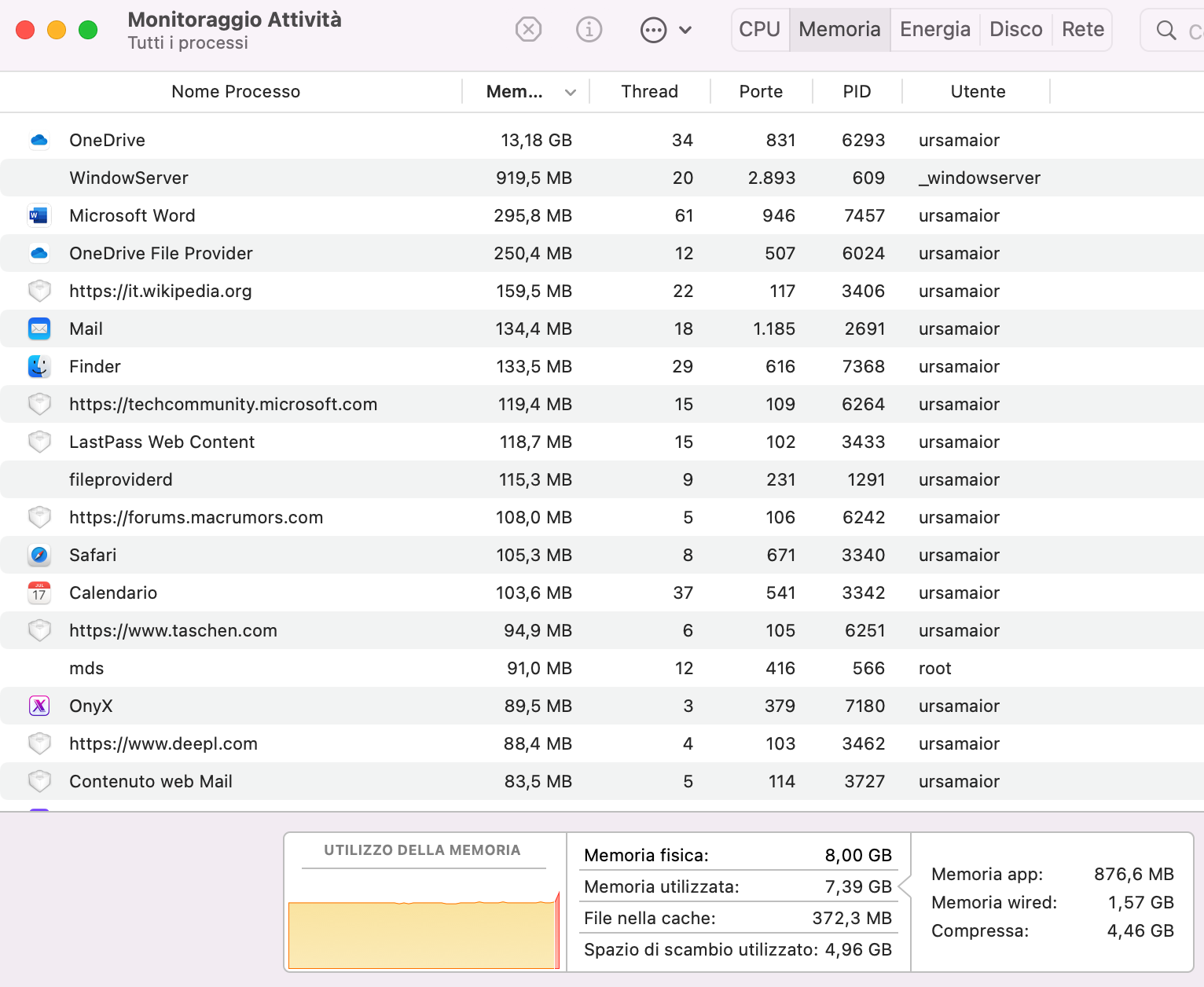Click the Calendario process name
This screenshot has width=1204, height=987.
click(113, 593)
